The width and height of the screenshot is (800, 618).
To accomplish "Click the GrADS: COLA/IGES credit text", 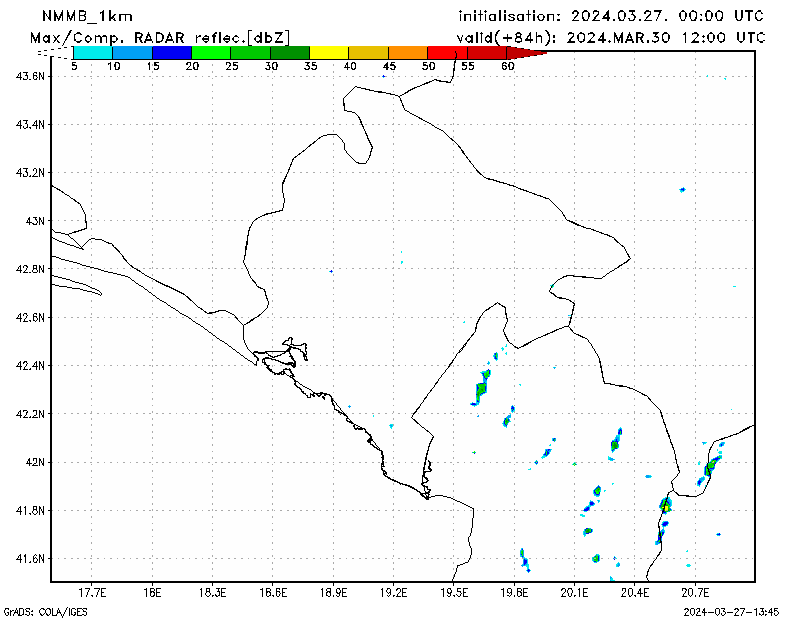I will tap(45, 611).
